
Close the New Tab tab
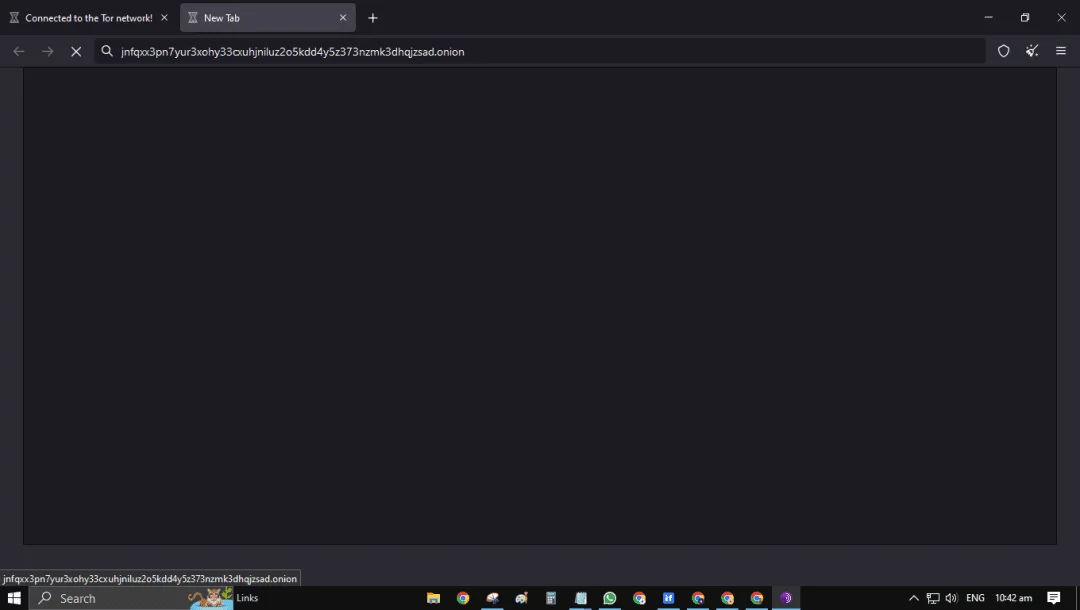pyautogui.click(x=343, y=18)
